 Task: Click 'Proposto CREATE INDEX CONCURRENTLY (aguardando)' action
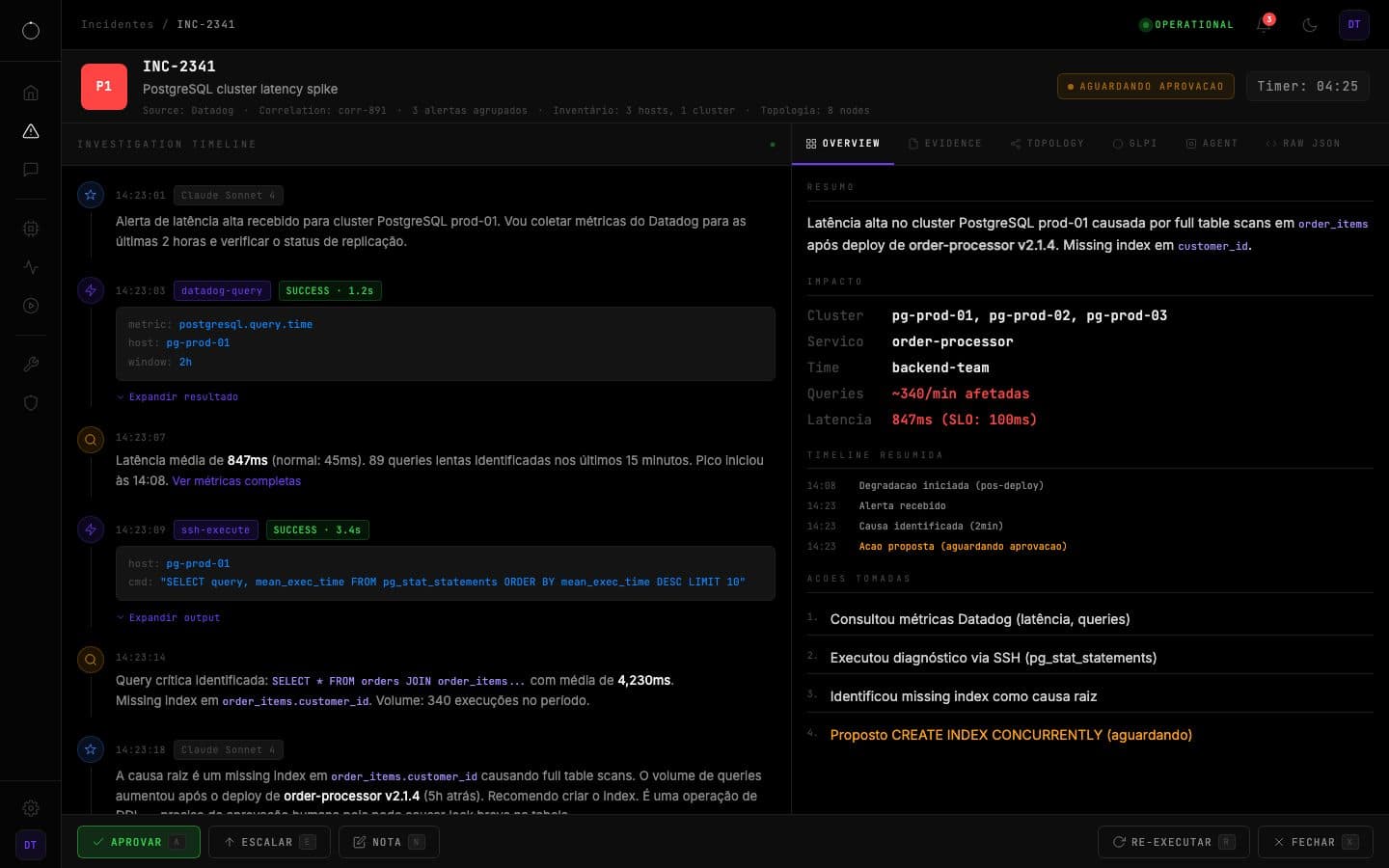(x=1011, y=735)
